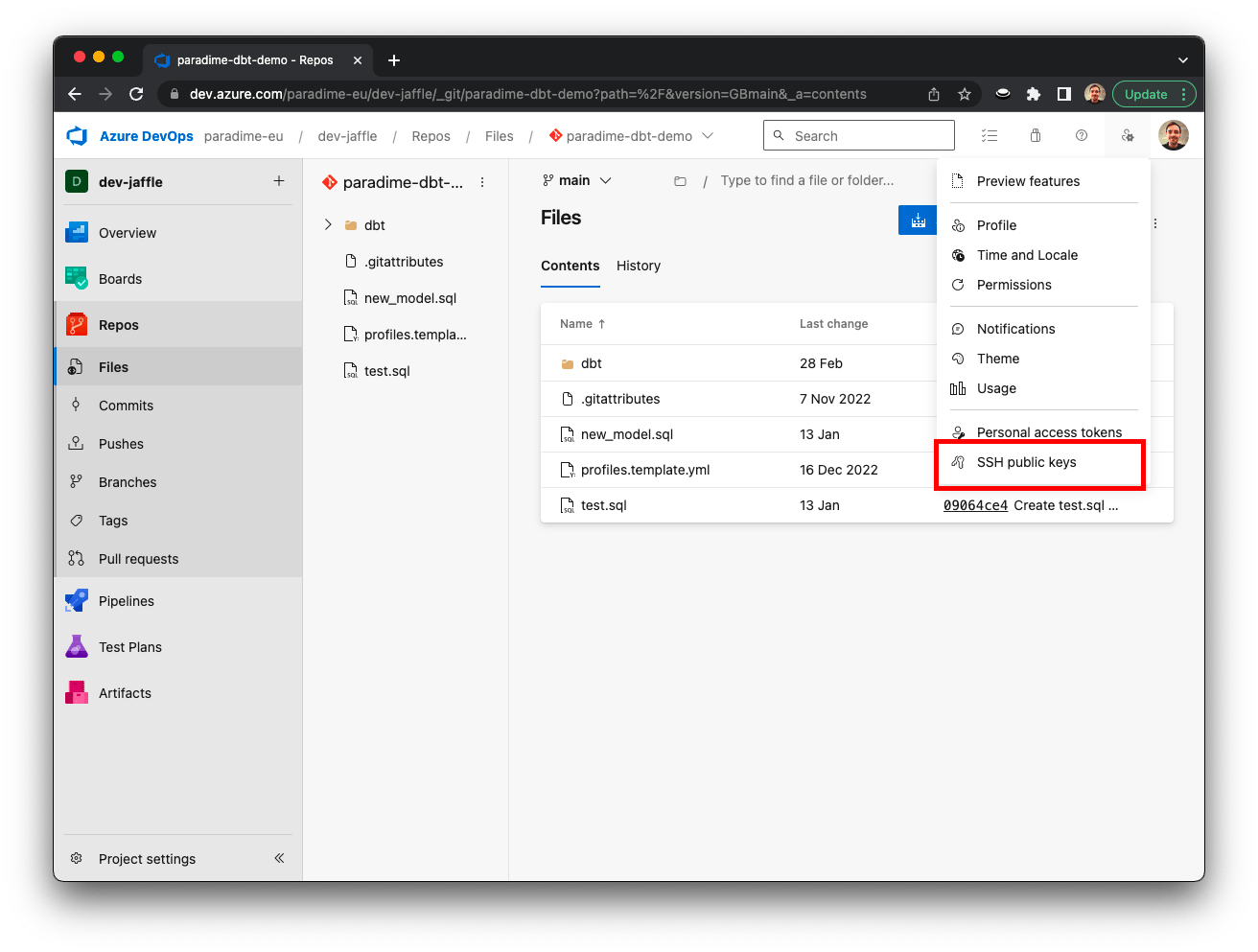Click the find file or folder field
The height and width of the screenshot is (952, 1258).
806,180
